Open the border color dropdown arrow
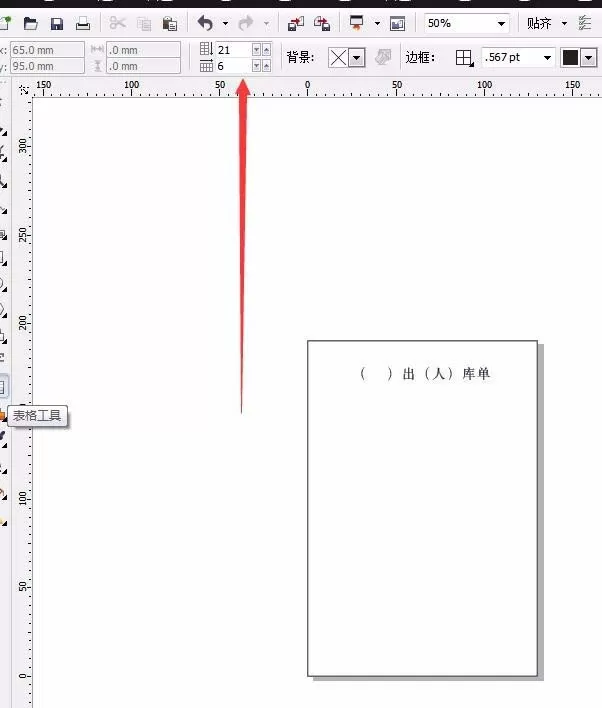The image size is (602, 708). pyautogui.click(x=588, y=58)
